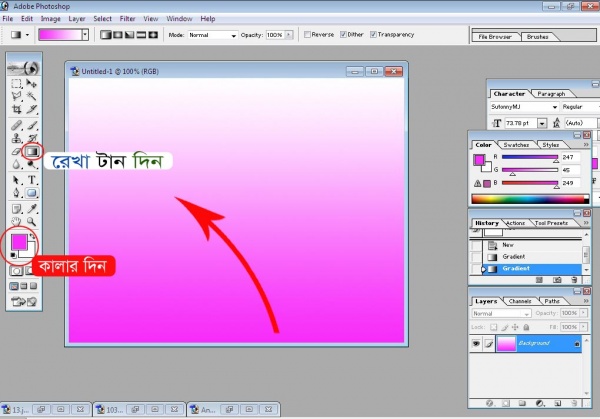Select the Brush tool
Screen dimensions: 600x419
coord(32,125)
